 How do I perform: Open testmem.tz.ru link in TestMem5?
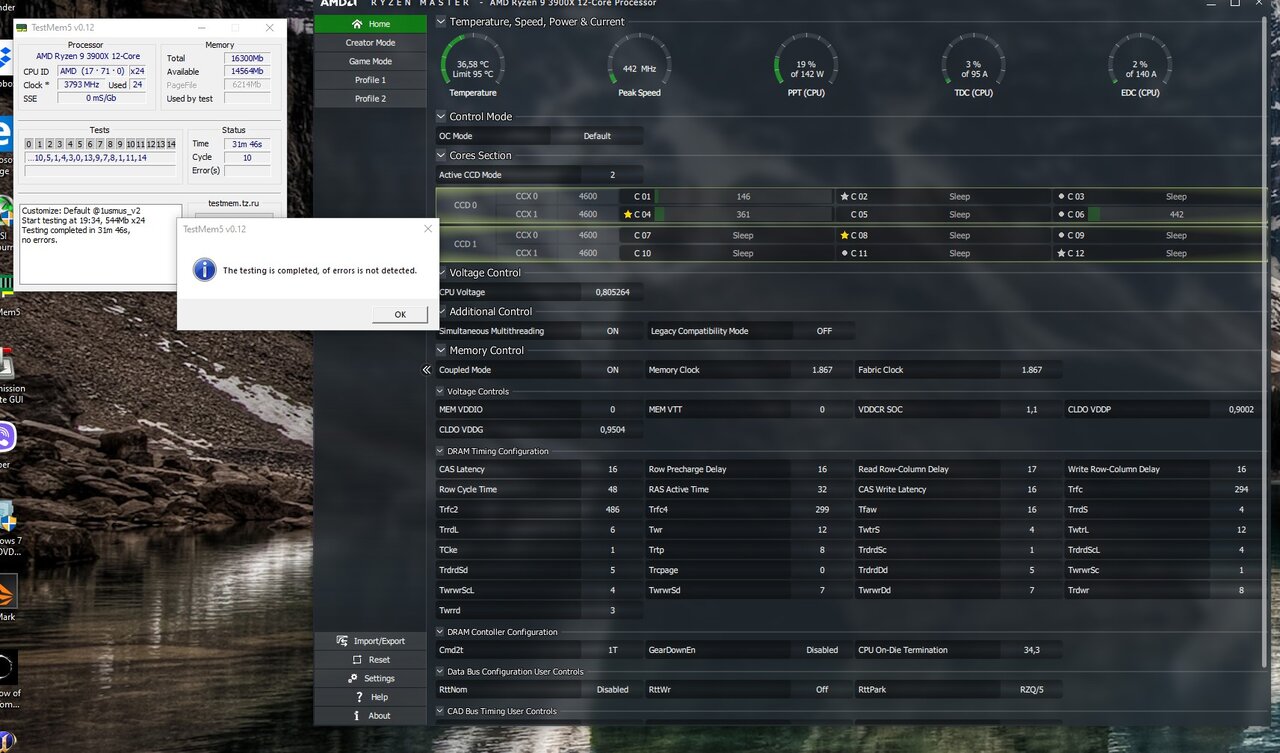click(233, 203)
